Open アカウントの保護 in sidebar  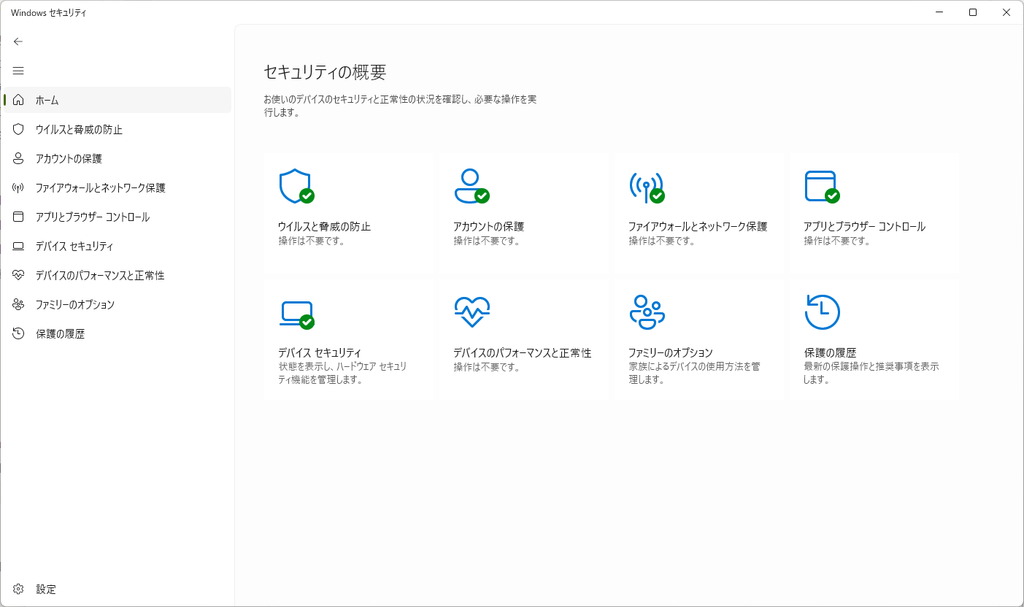click(x=118, y=158)
